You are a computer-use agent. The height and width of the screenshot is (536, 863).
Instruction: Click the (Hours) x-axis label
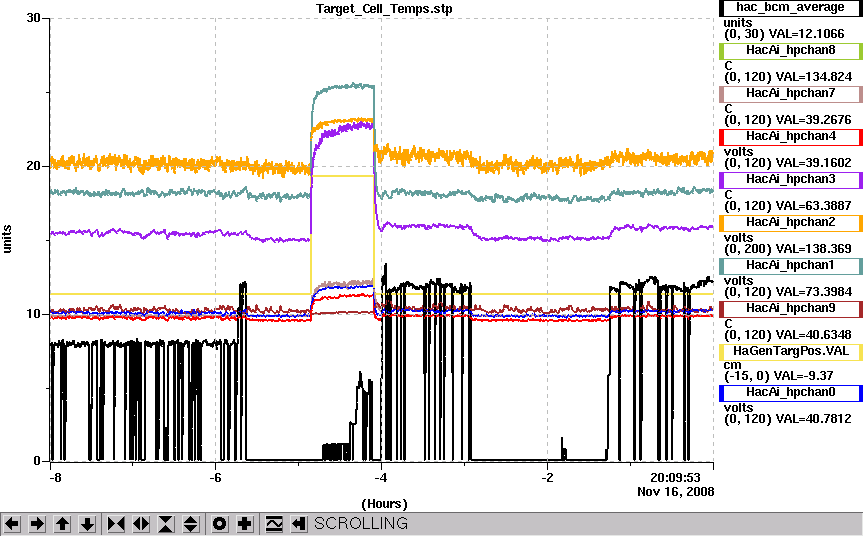click(384, 504)
